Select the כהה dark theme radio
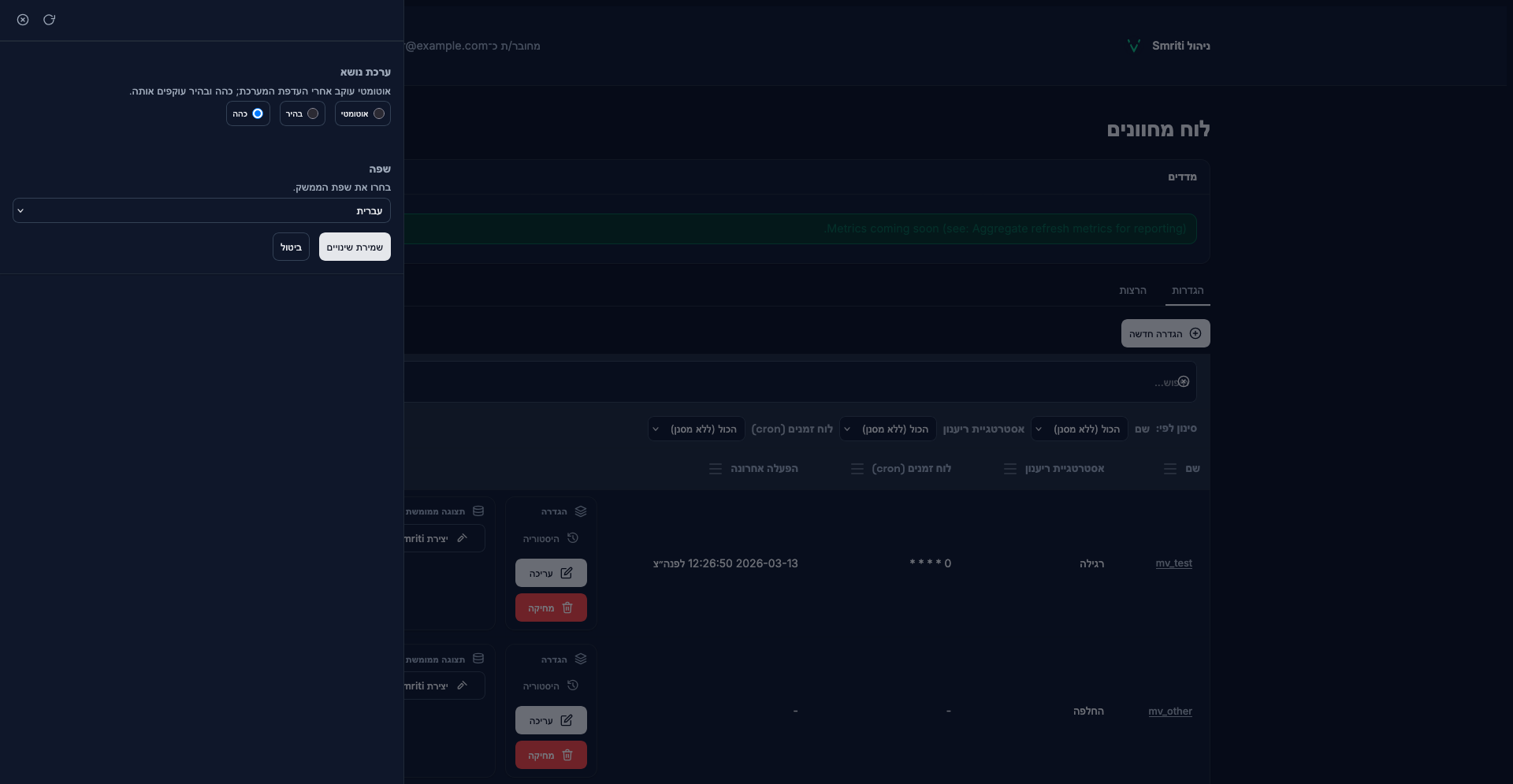The width and height of the screenshot is (1513, 784). (257, 113)
